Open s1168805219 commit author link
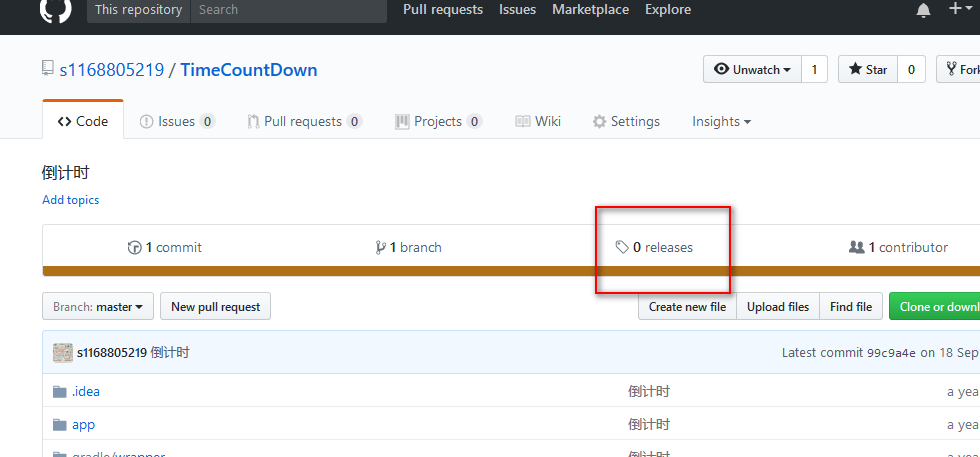This screenshot has height=457, width=980. [112, 353]
